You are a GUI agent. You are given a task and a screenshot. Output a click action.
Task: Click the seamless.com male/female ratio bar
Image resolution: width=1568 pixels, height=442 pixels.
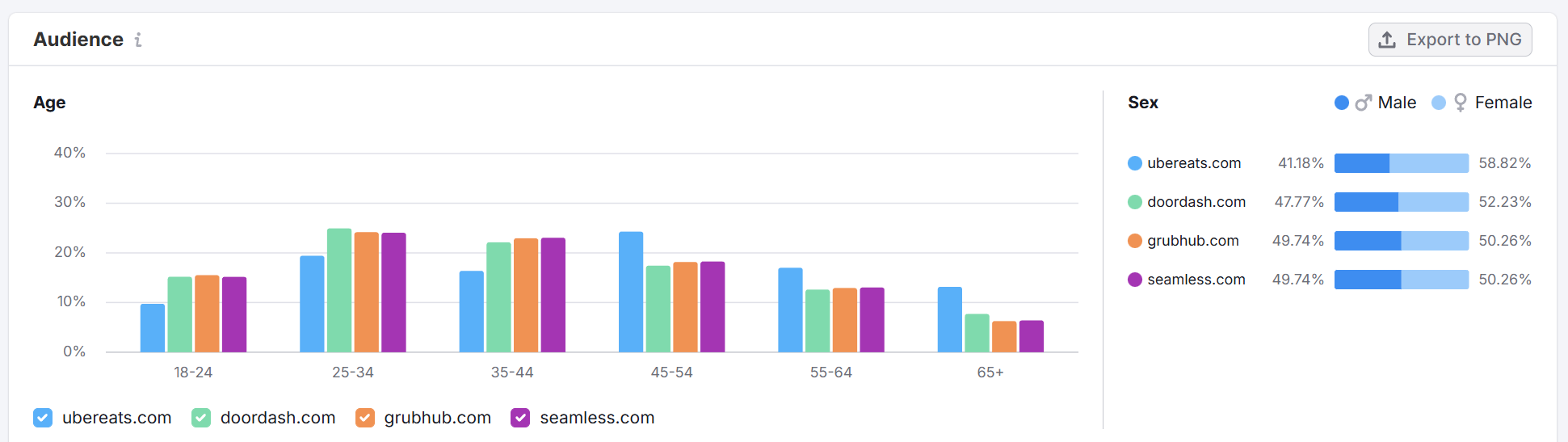pyautogui.click(x=1401, y=280)
